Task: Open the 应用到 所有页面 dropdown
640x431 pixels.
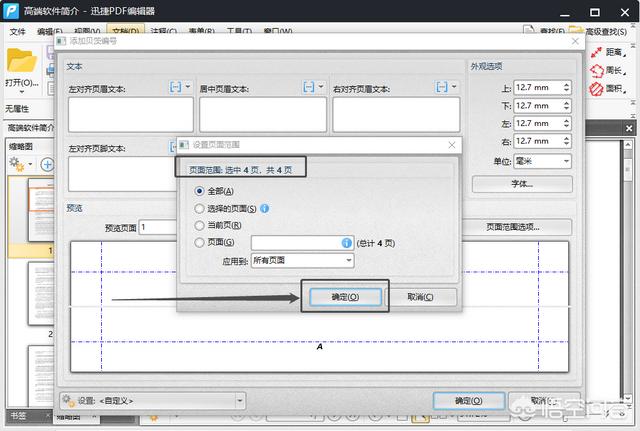Action: (x=302, y=260)
